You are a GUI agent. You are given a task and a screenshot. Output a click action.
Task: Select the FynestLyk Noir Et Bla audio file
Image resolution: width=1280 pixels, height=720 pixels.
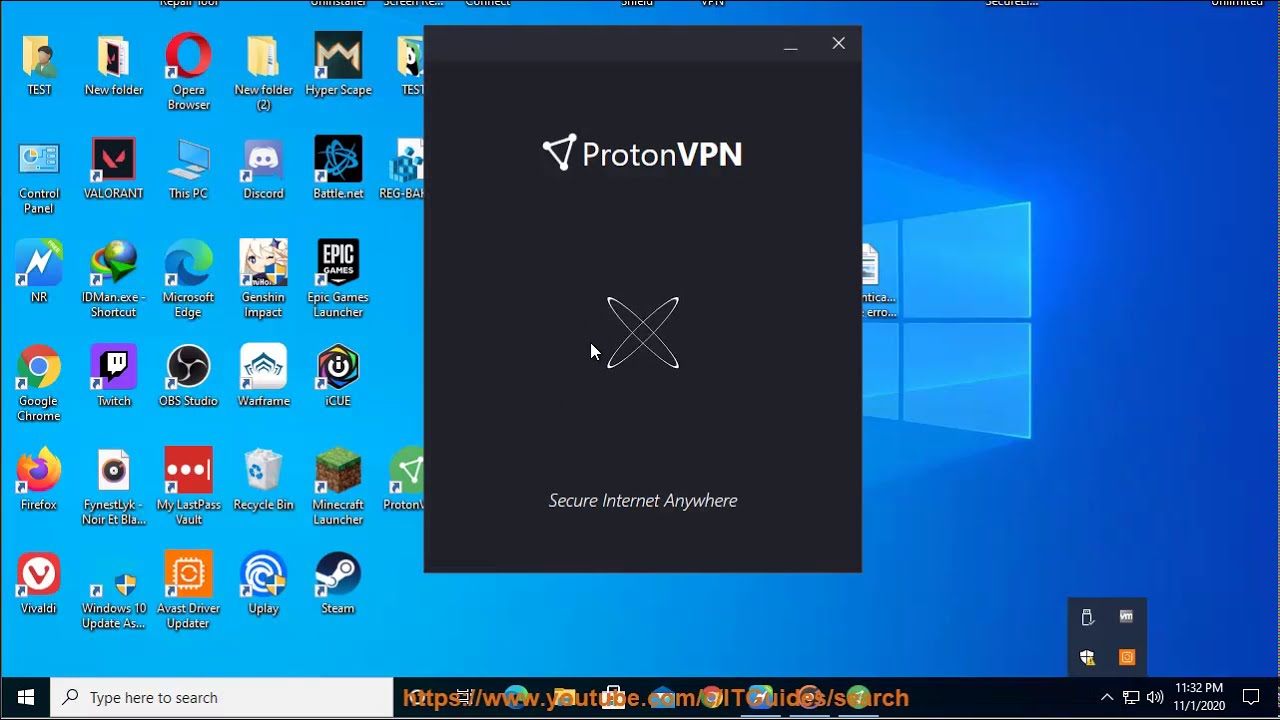(113, 487)
